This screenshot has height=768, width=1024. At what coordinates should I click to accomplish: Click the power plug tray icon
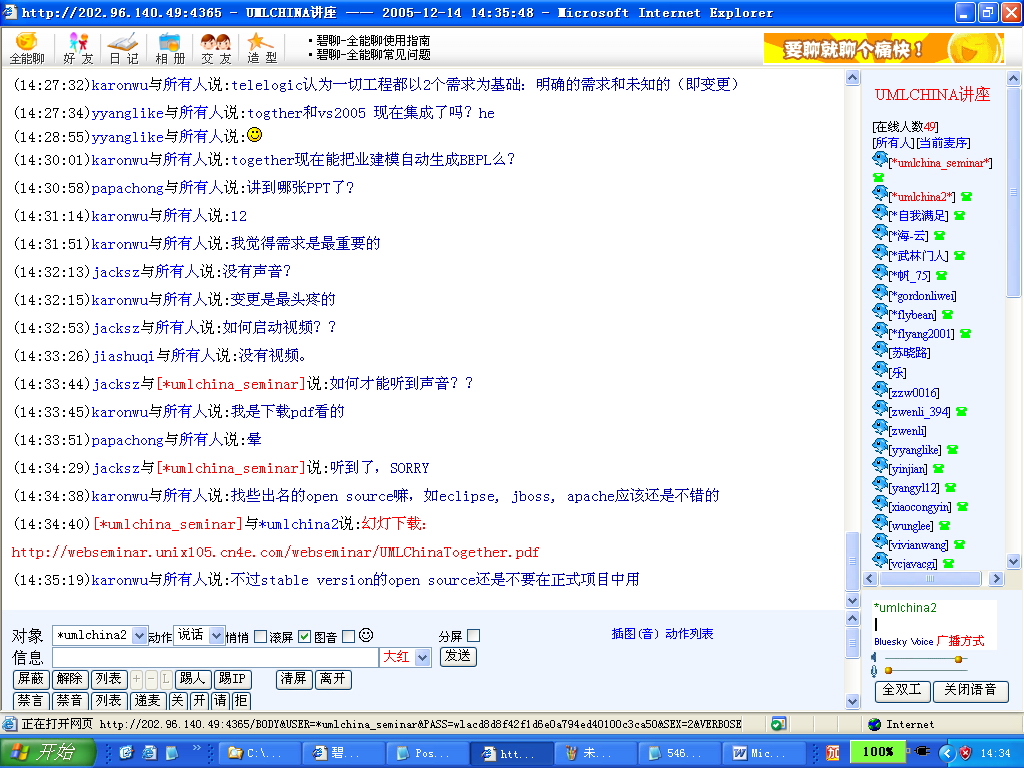click(922, 752)
